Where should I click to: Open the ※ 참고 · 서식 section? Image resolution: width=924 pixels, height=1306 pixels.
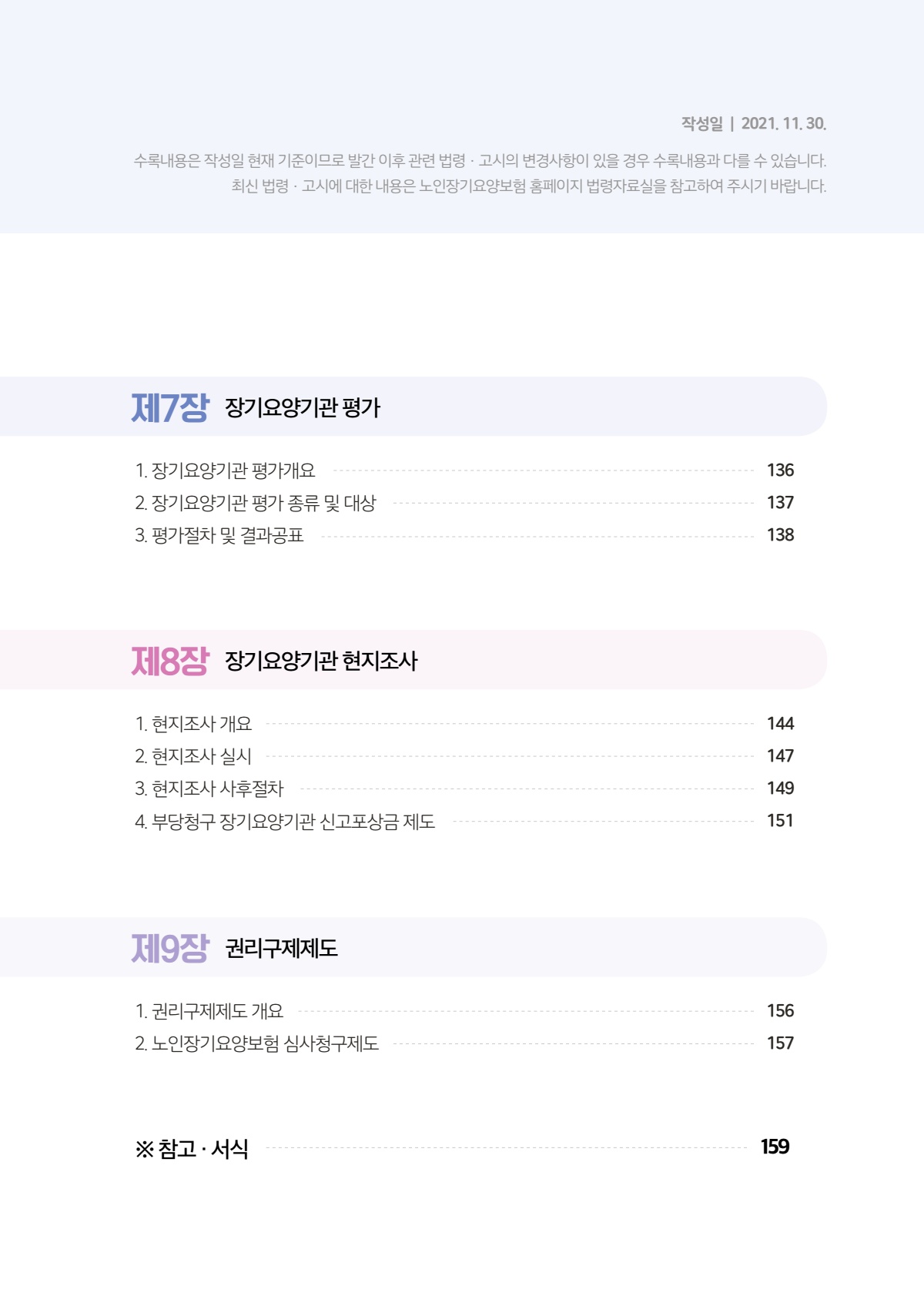pyautogui.click(x=192, y=1149)
